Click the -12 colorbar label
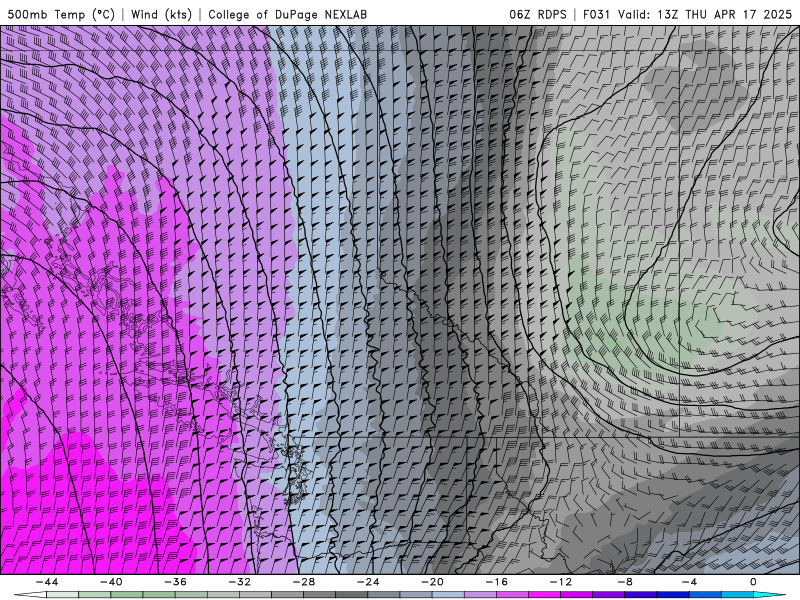The width and height of the screenshot is (800, 600). tap(561, 582)
